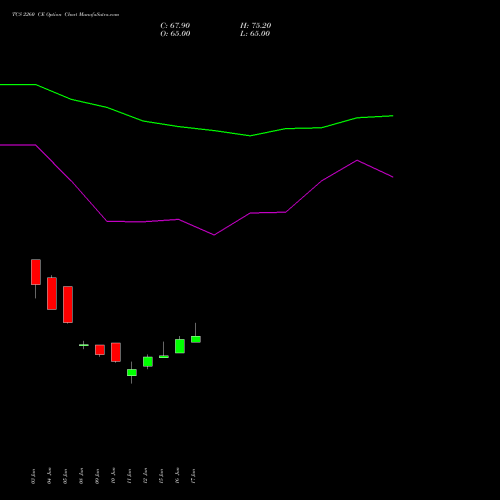Select the thin green candle for 15 Jun
The image size is (500, 500).
[164, 356]
